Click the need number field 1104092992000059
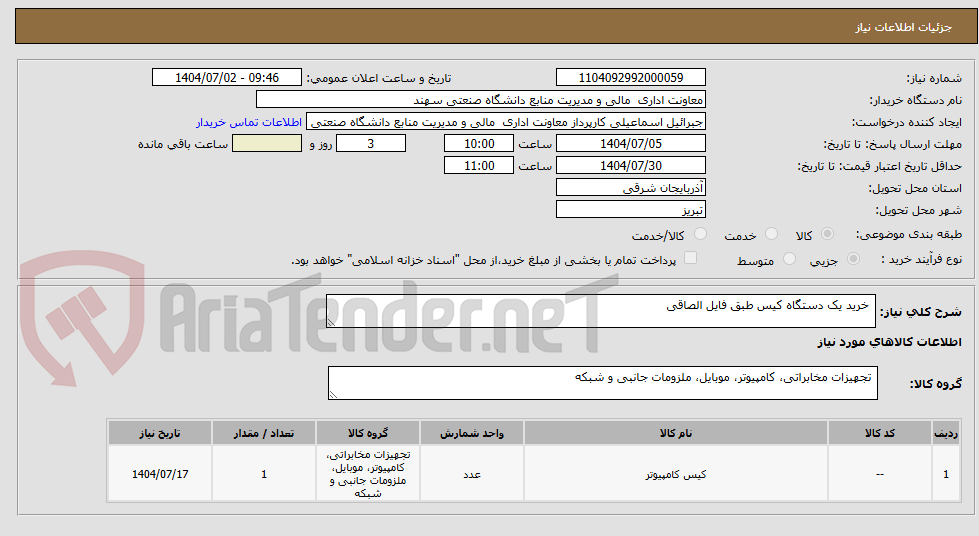This screenshot has height=536, width=979. click(631, 77)
